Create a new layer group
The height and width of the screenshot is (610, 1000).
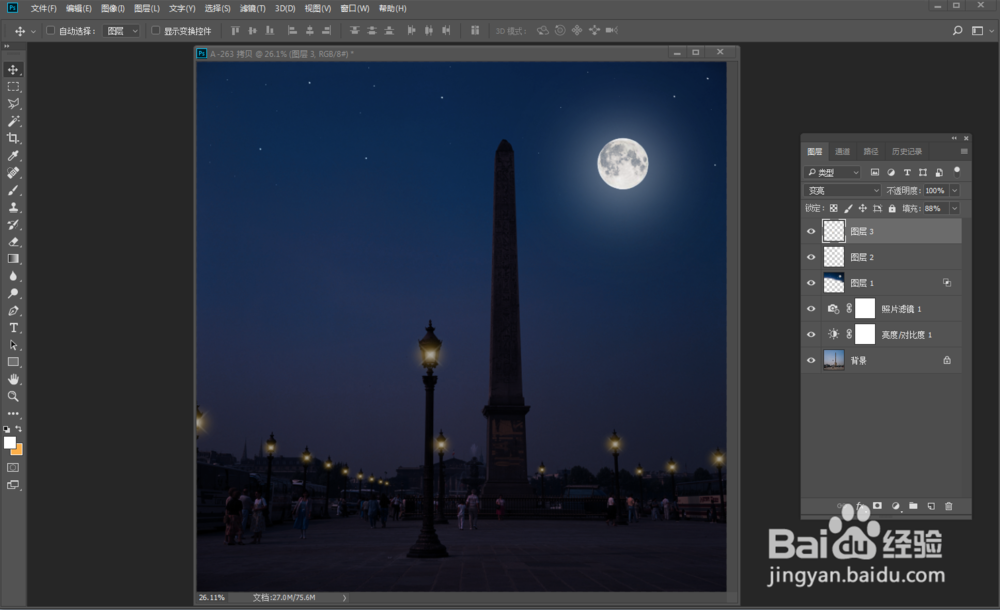[913, 506]
